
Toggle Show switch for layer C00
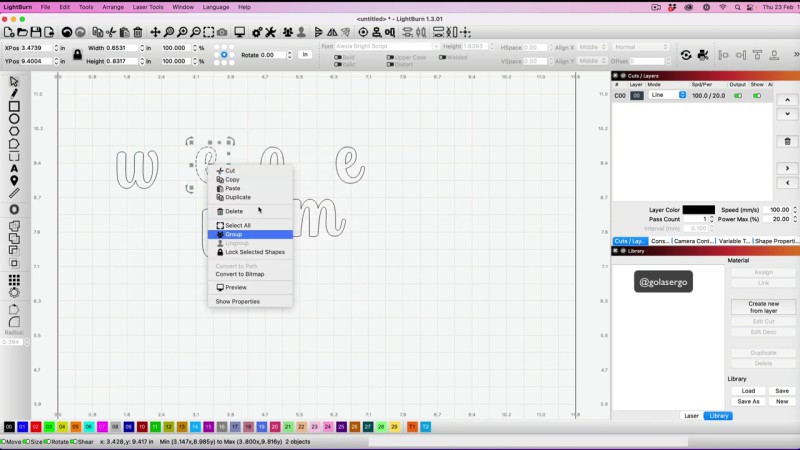click(755, 95)
